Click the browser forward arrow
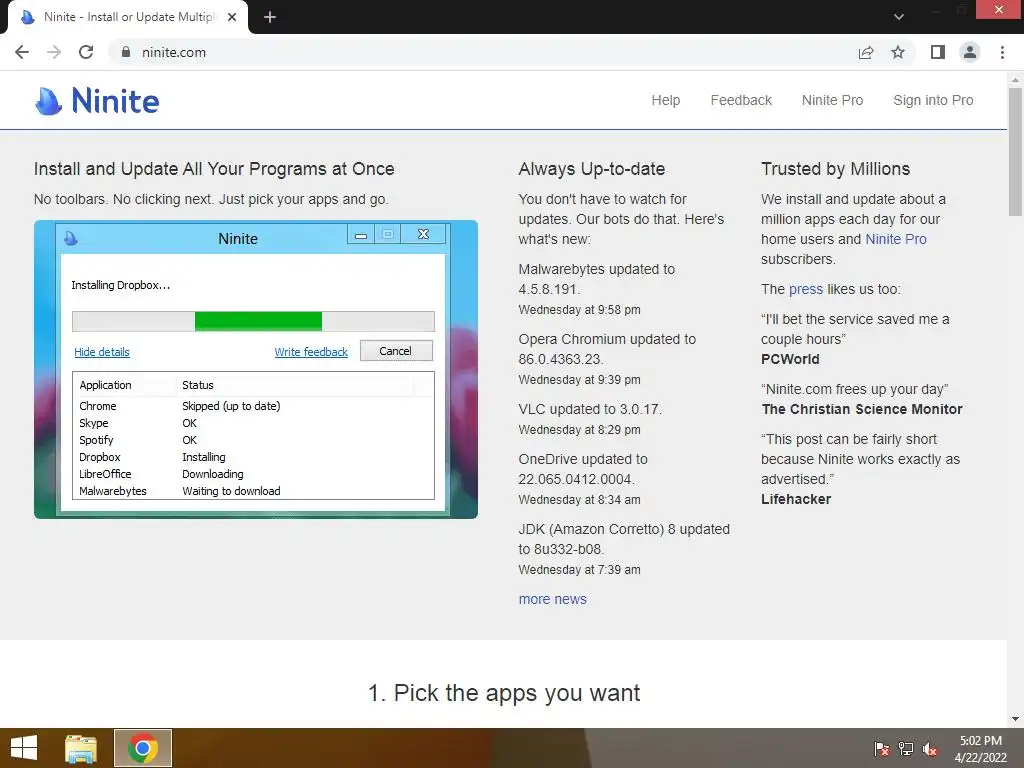The width and height of the screenshot is (1024, 768). [54, 52]
